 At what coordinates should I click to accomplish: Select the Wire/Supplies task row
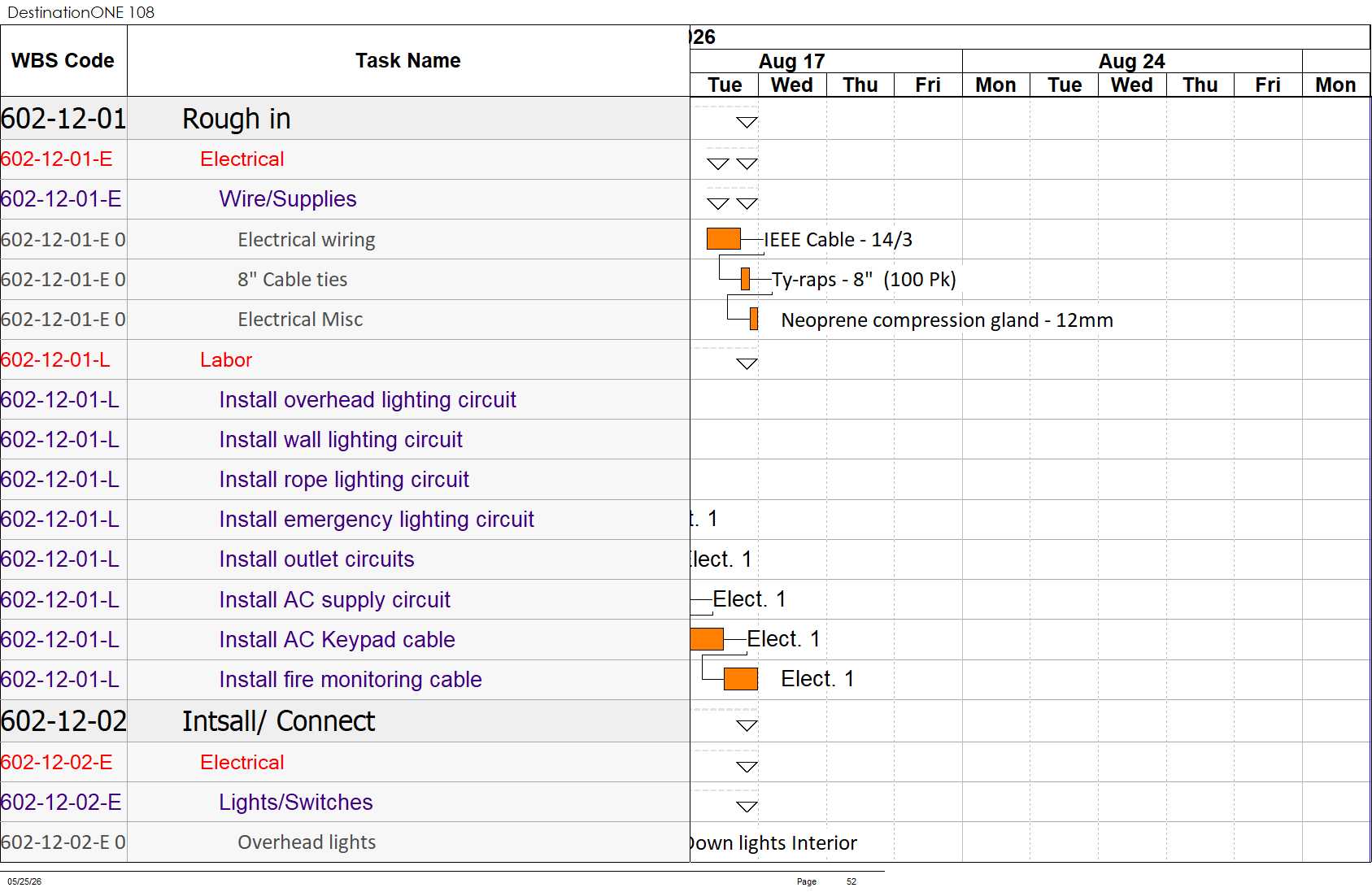click(x=345, y=199)
